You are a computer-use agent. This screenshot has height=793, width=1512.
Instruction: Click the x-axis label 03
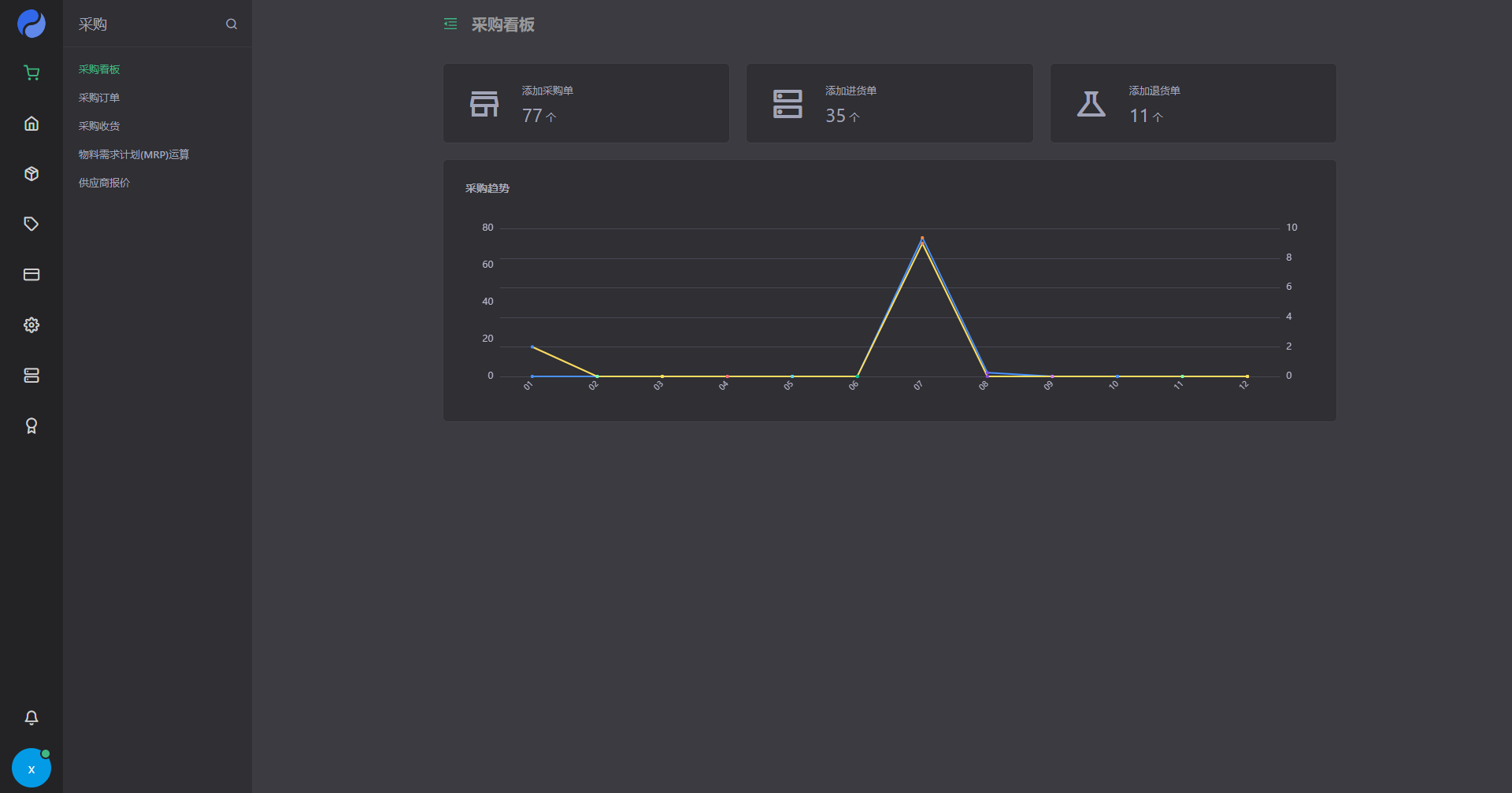[658, 385]
